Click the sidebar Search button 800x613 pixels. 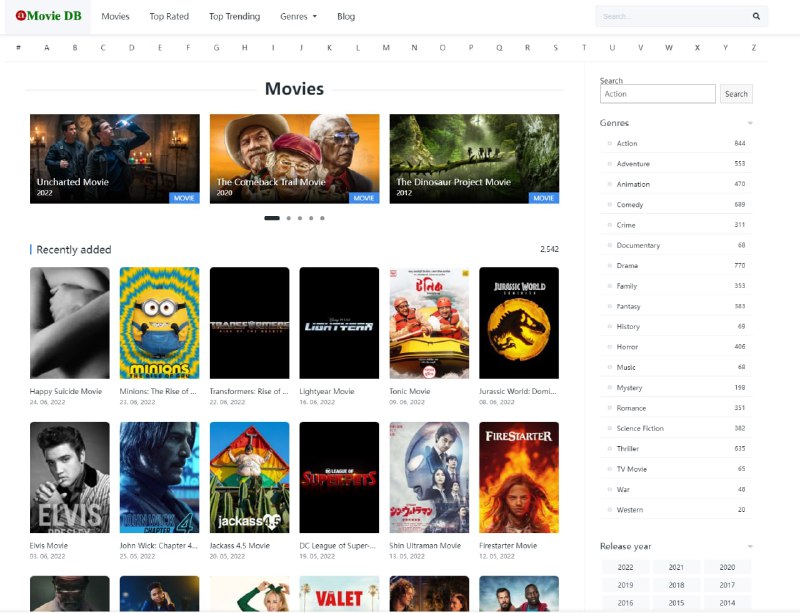[736, 94]
